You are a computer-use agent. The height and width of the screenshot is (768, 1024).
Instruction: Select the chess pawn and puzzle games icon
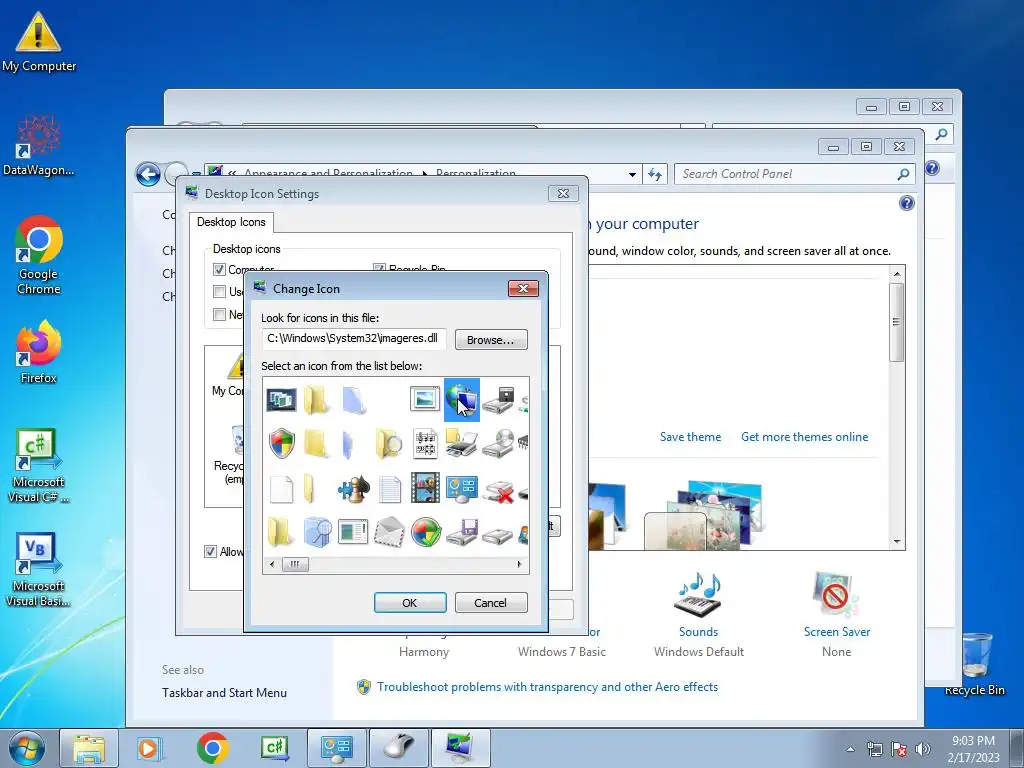pos(353,488)
